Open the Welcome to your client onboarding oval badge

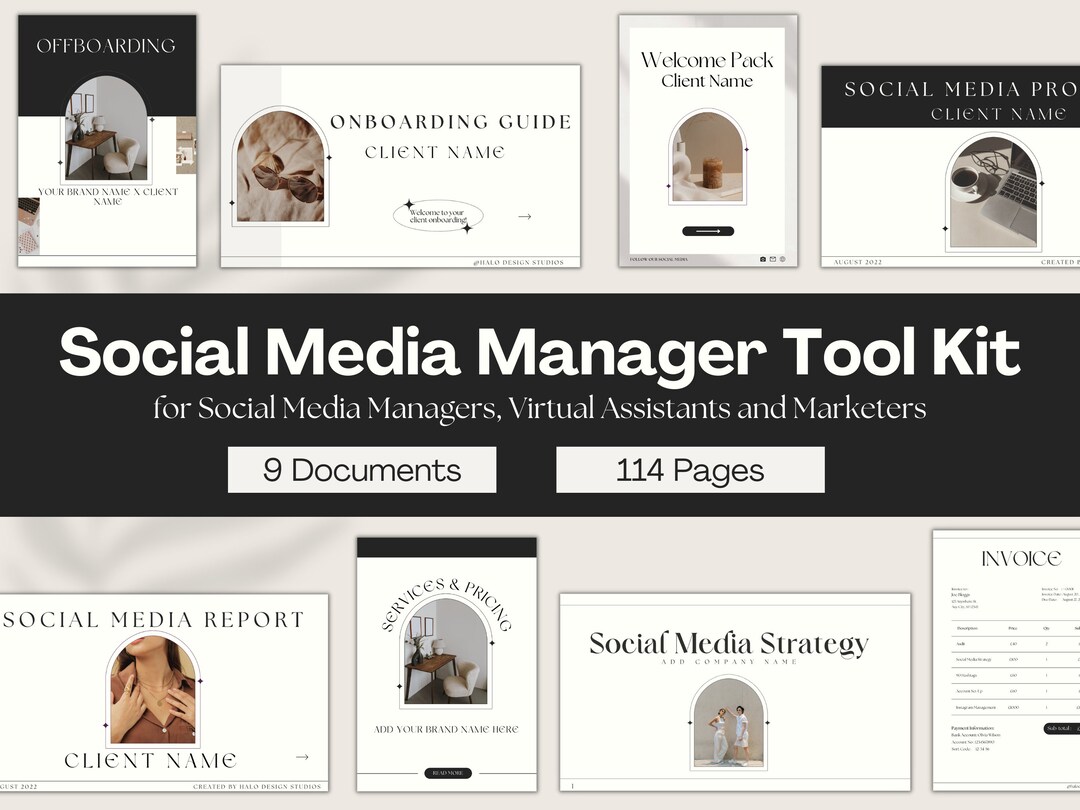tap(438, 215)
